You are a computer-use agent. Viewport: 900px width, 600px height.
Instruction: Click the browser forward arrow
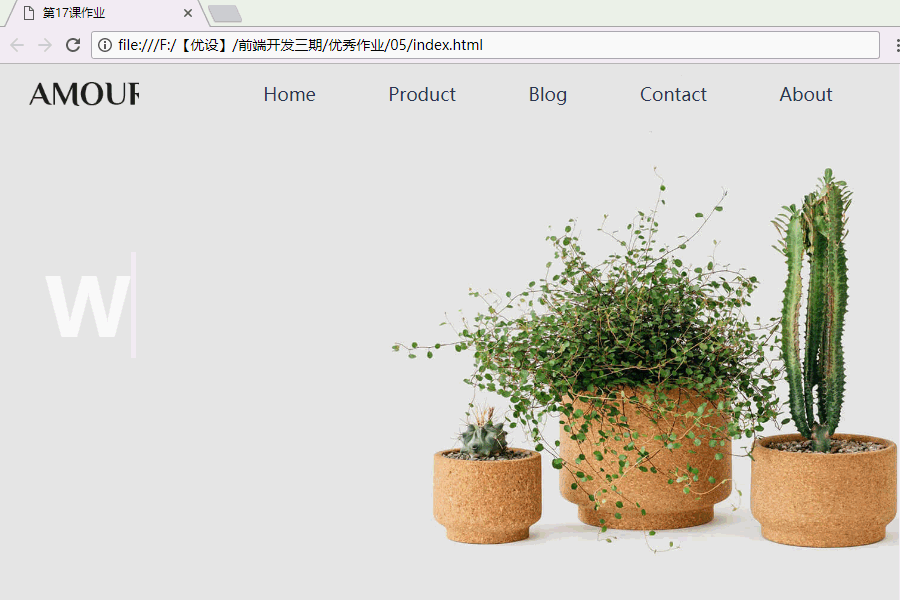click(x=45, y=45)
